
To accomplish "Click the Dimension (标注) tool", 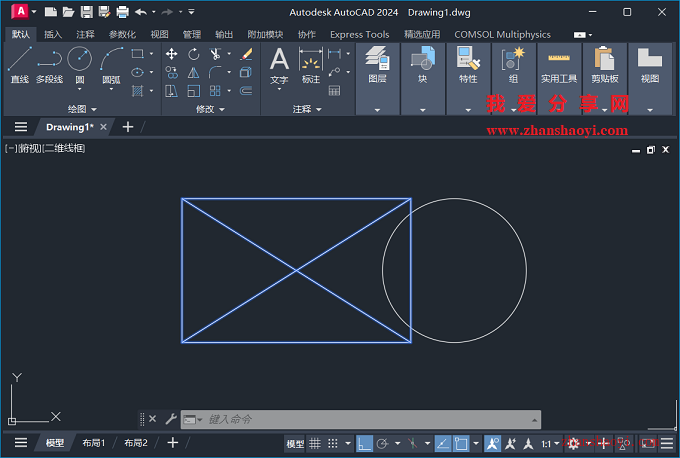I will coord(311,65).
